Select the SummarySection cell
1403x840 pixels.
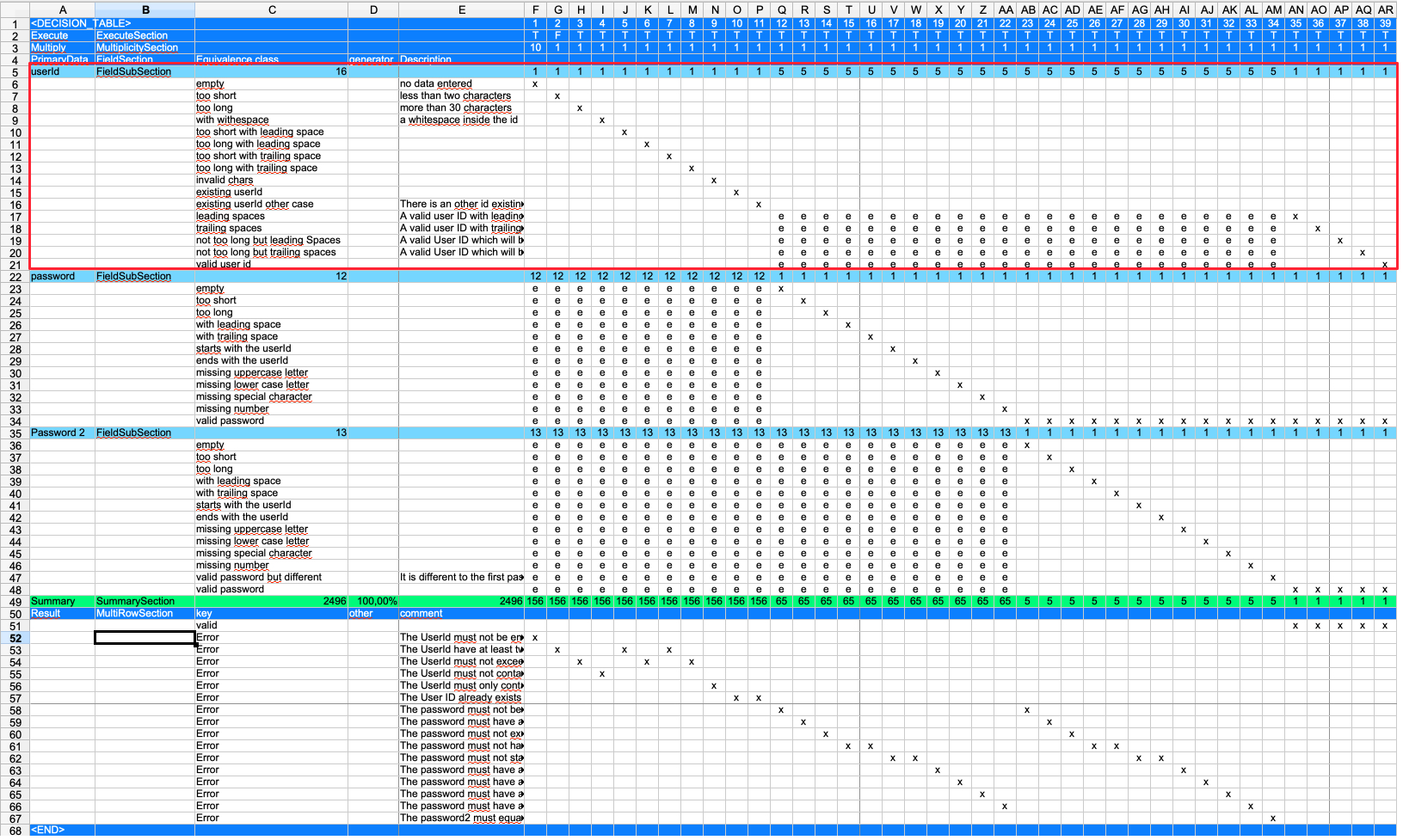tap(145, 601)
